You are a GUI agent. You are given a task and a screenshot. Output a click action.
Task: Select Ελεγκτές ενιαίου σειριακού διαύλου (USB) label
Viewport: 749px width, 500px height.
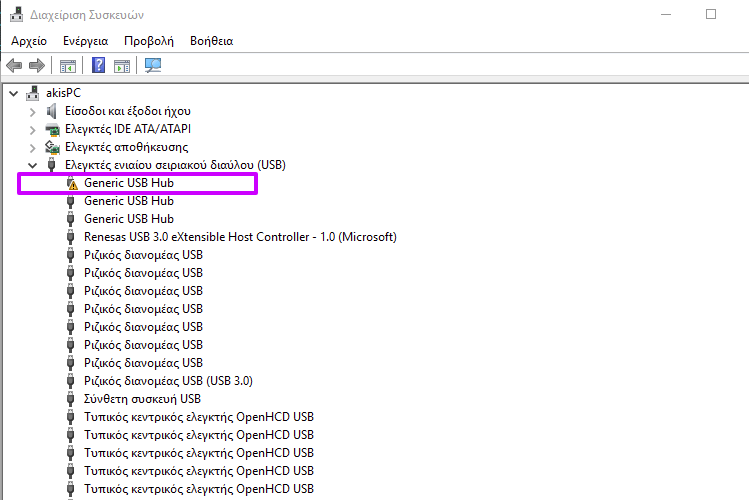[175, 165]
